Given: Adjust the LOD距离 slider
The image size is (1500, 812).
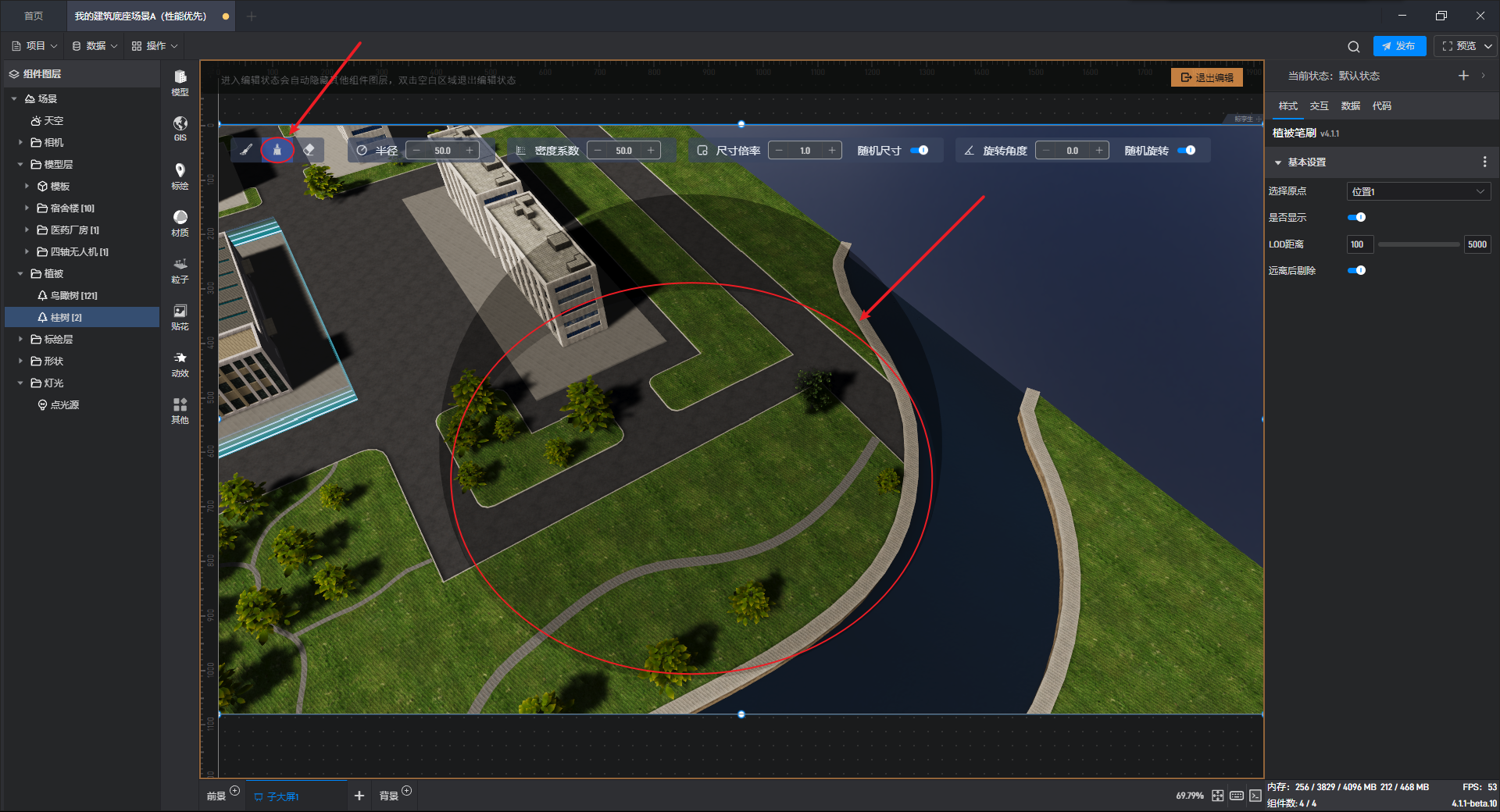Looking at the screenshot, I should pyautogui.click(x=1418, y=244).
